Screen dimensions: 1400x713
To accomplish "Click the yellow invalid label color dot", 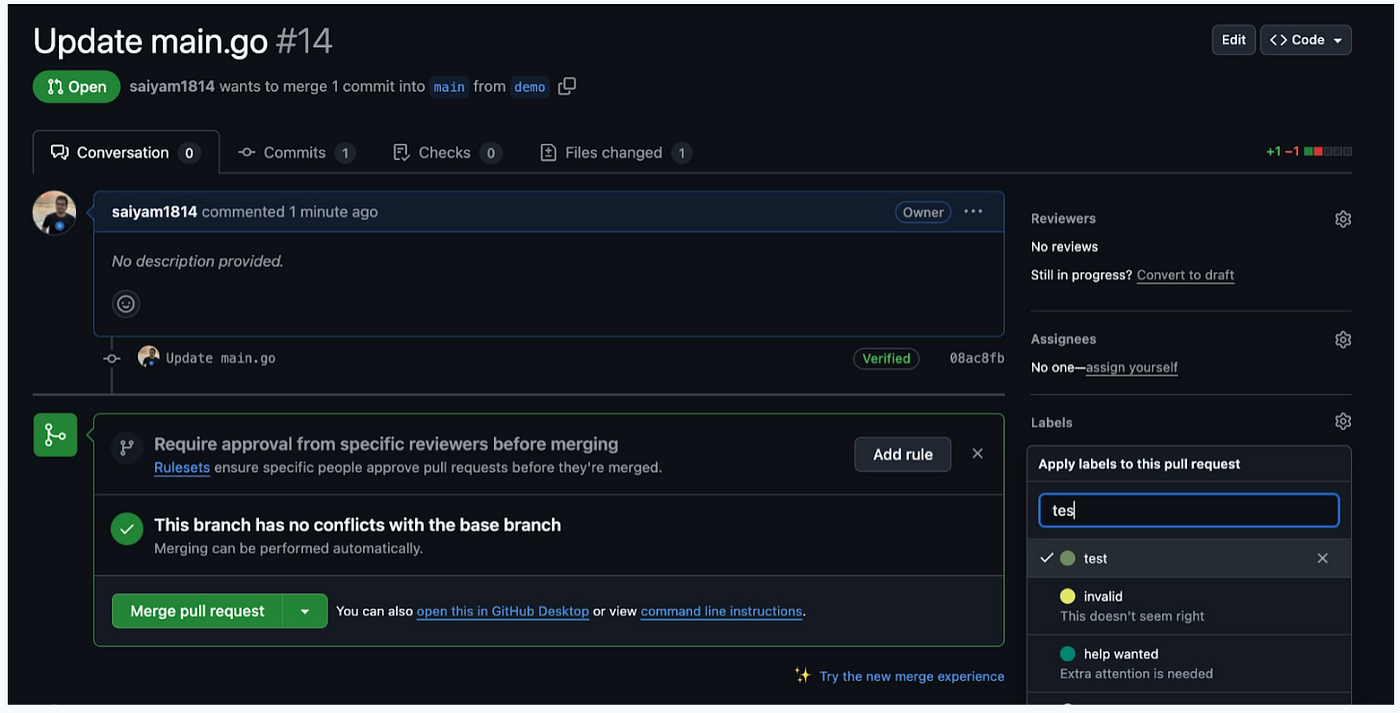I will tap(1067, 596).
